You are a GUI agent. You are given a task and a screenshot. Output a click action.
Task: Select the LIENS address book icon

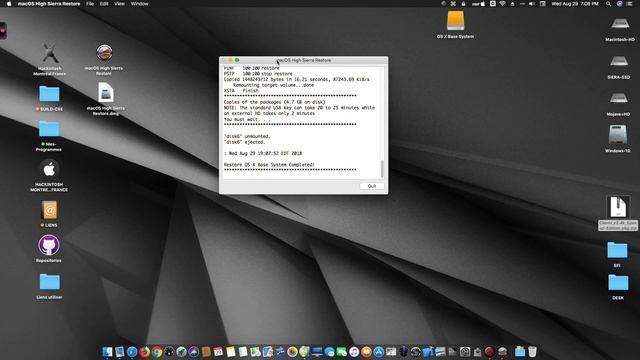click(49, 210)
